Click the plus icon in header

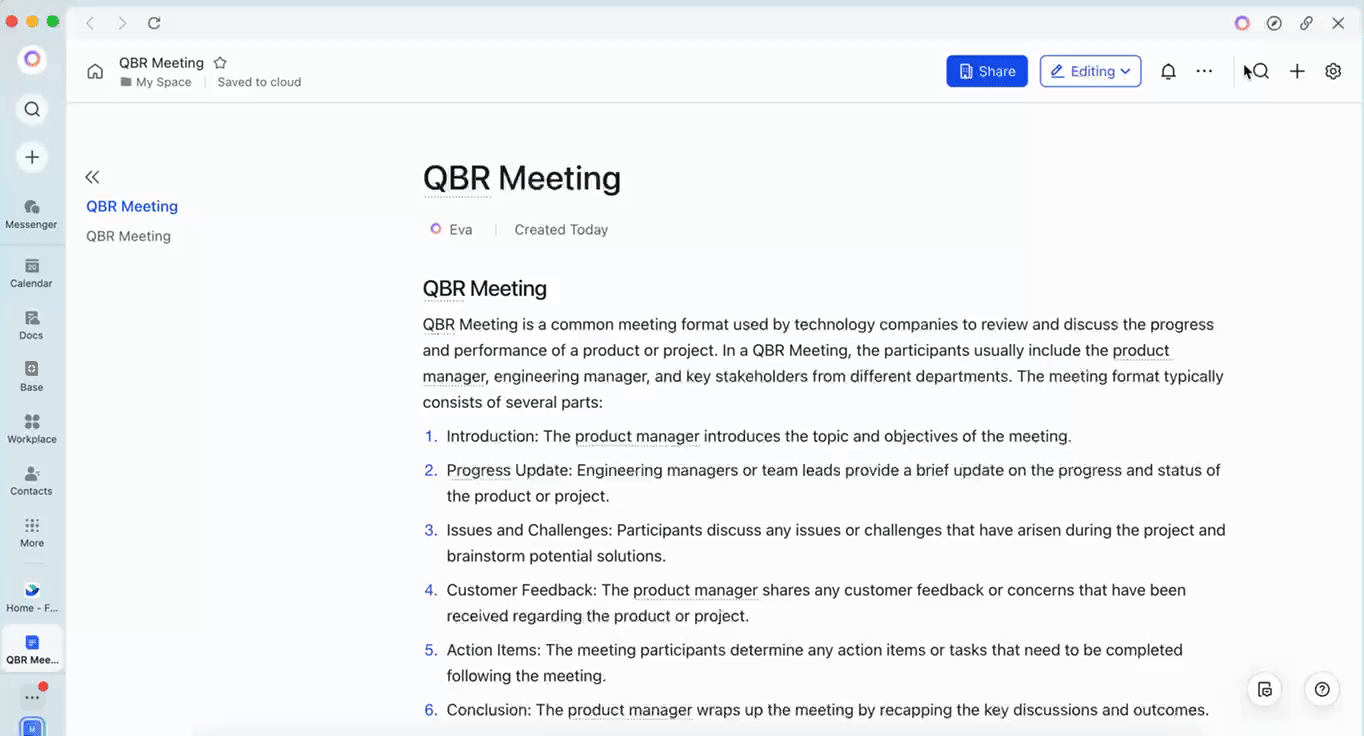(x=1297, y=71)
